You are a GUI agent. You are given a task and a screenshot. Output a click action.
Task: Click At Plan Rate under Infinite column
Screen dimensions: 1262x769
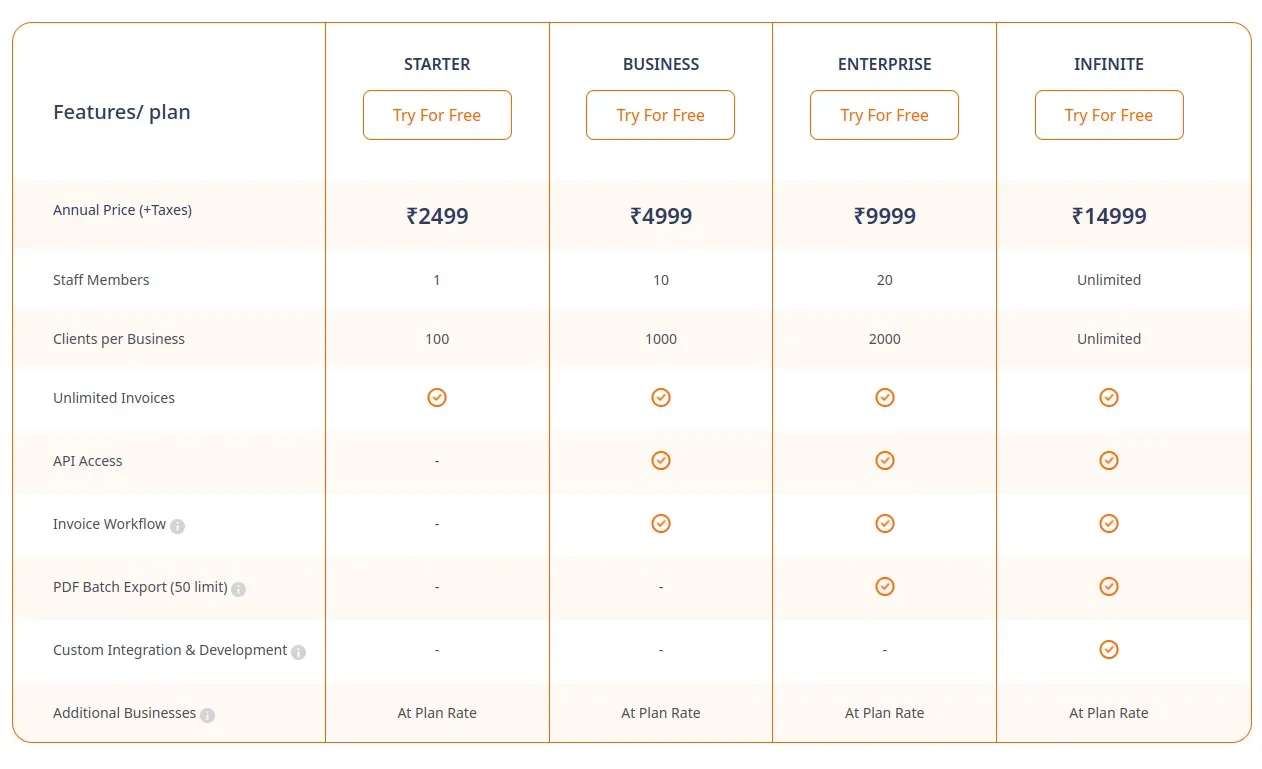pyautogui.click(x=1109, y=713)
